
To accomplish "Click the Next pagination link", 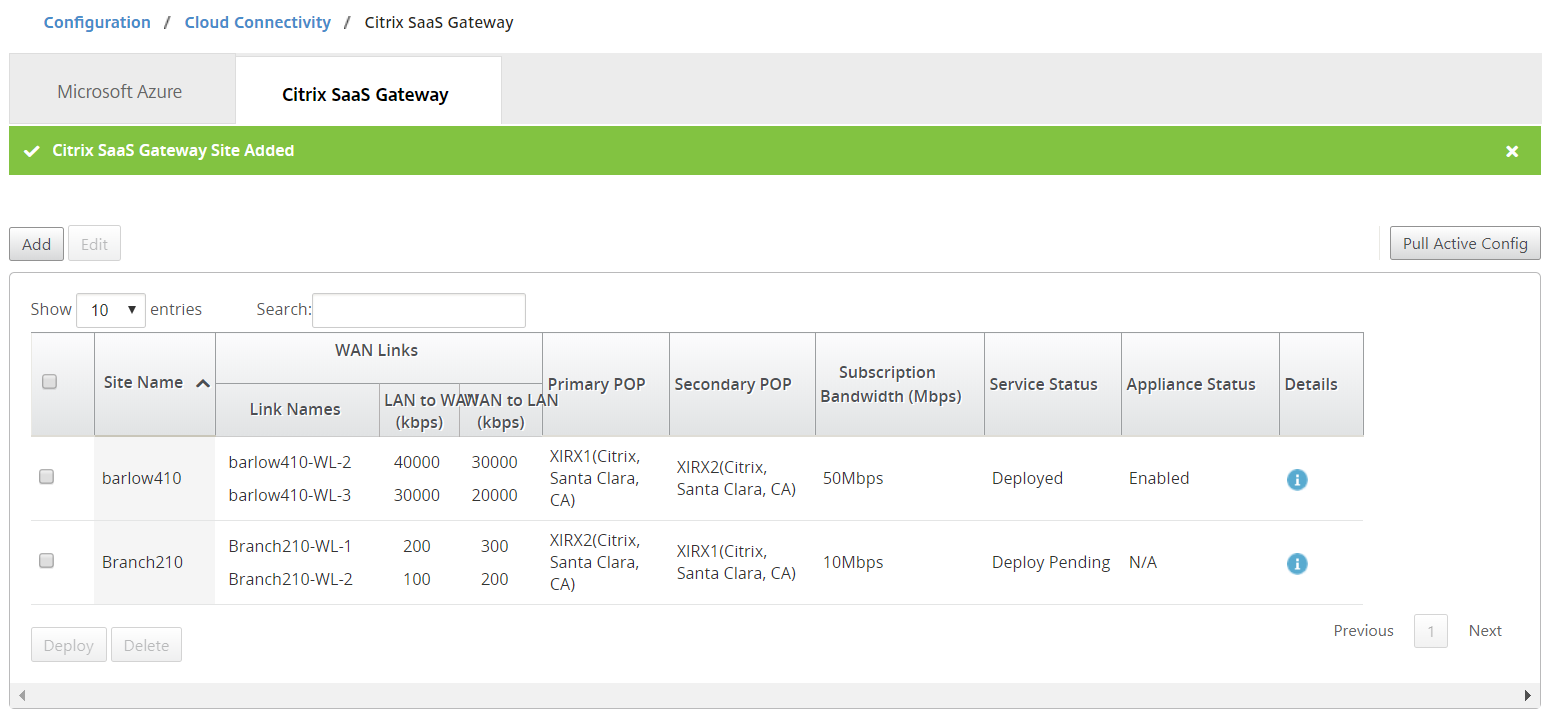I will pos(1484,631).
